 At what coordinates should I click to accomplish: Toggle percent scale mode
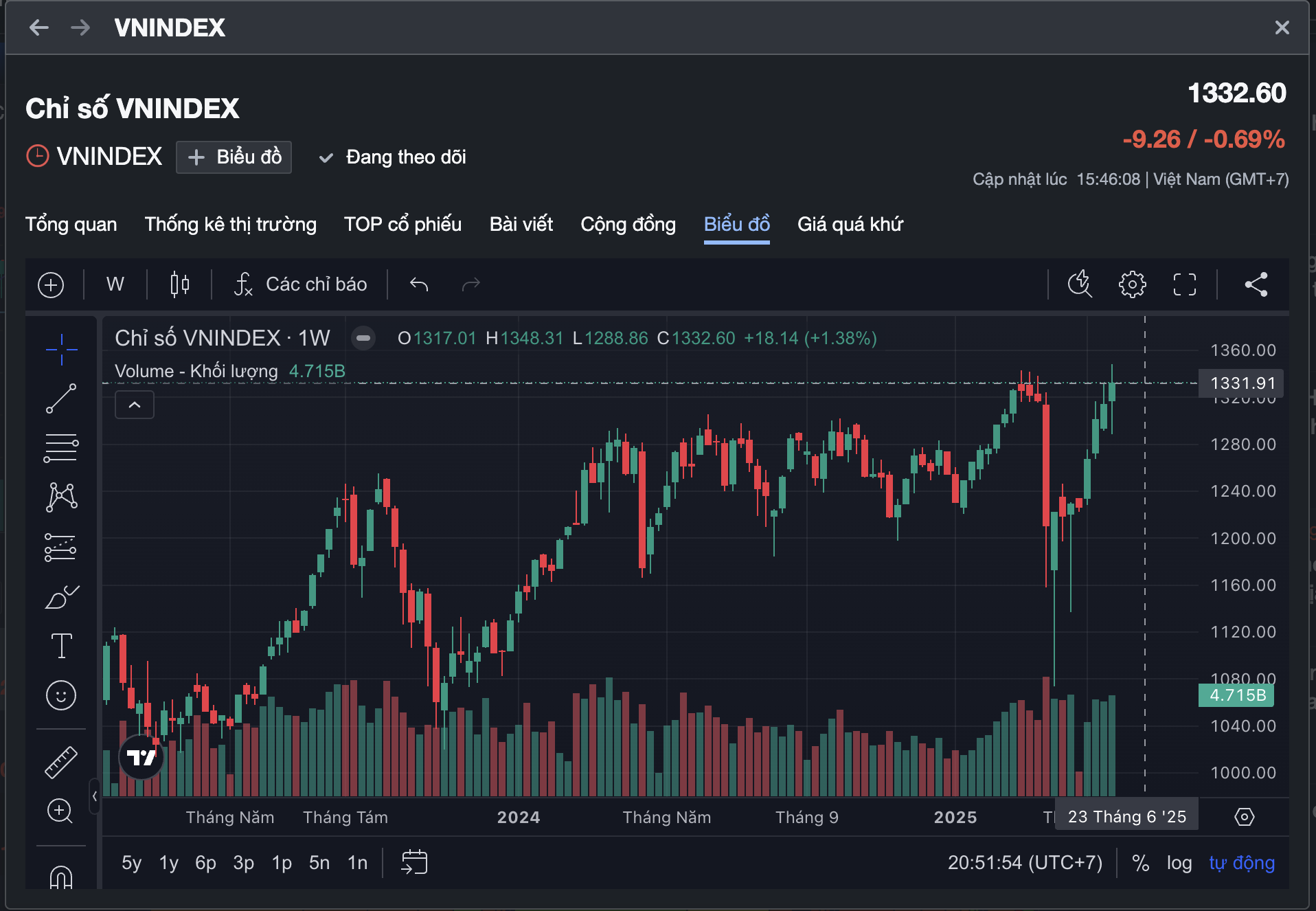[x=1140, y=863]
